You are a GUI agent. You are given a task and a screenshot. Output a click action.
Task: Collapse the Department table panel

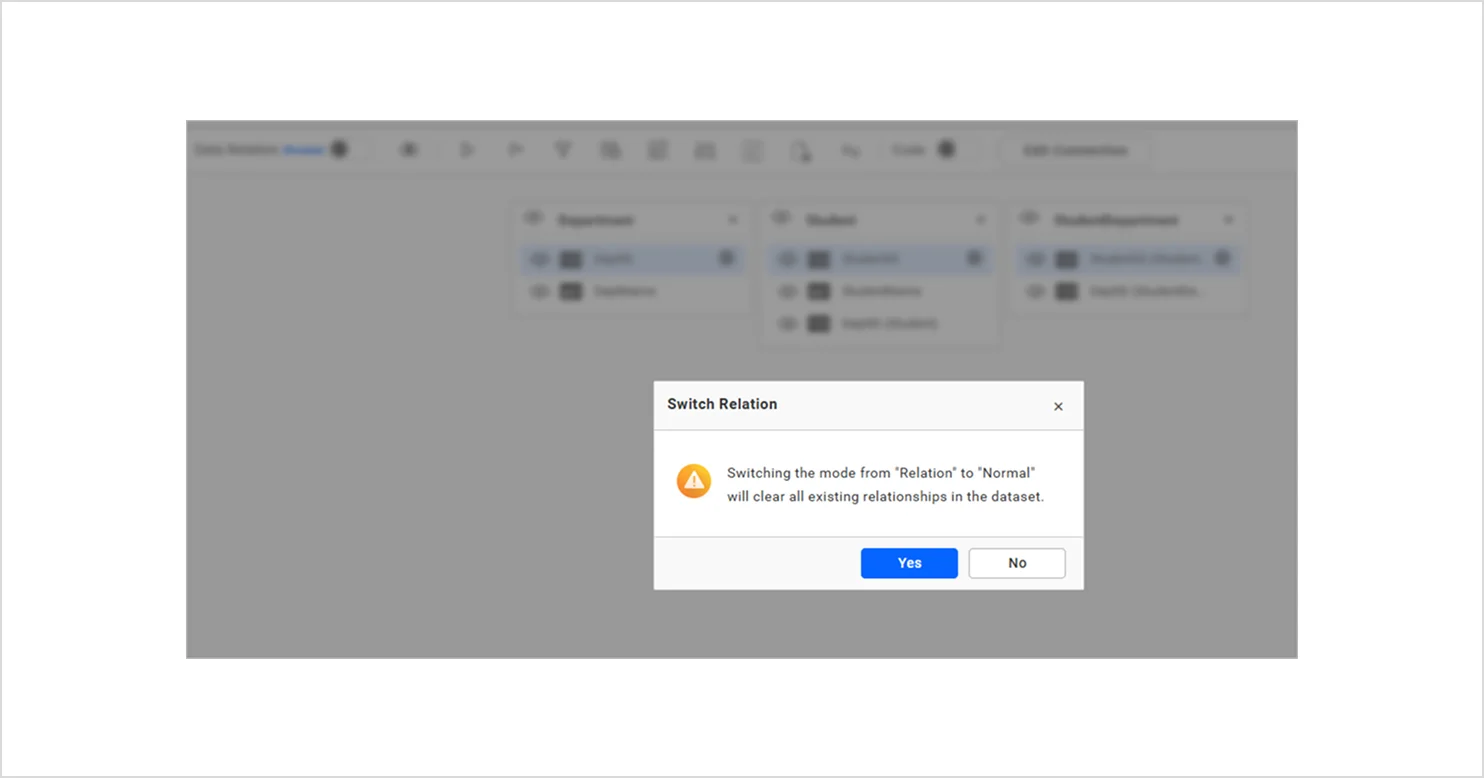pos(734,219)
